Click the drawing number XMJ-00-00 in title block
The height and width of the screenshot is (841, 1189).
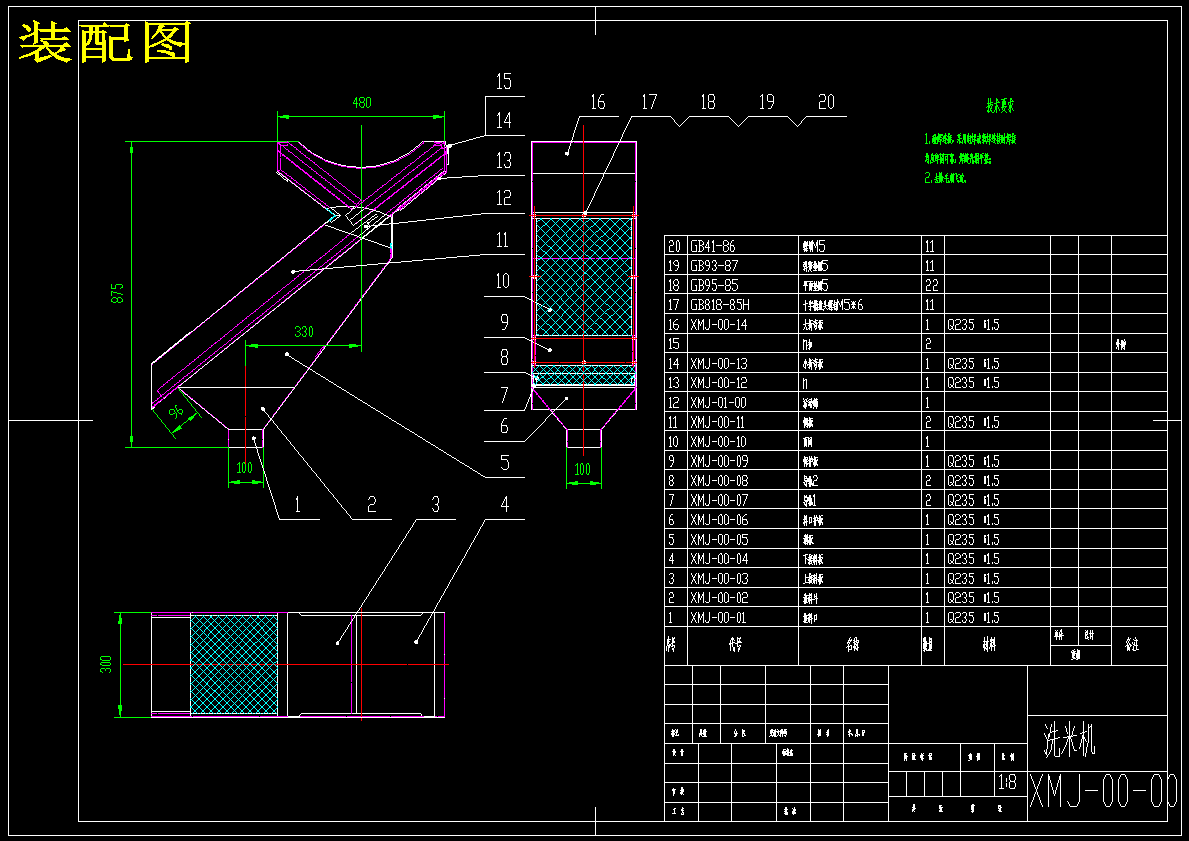(1104, 792)
